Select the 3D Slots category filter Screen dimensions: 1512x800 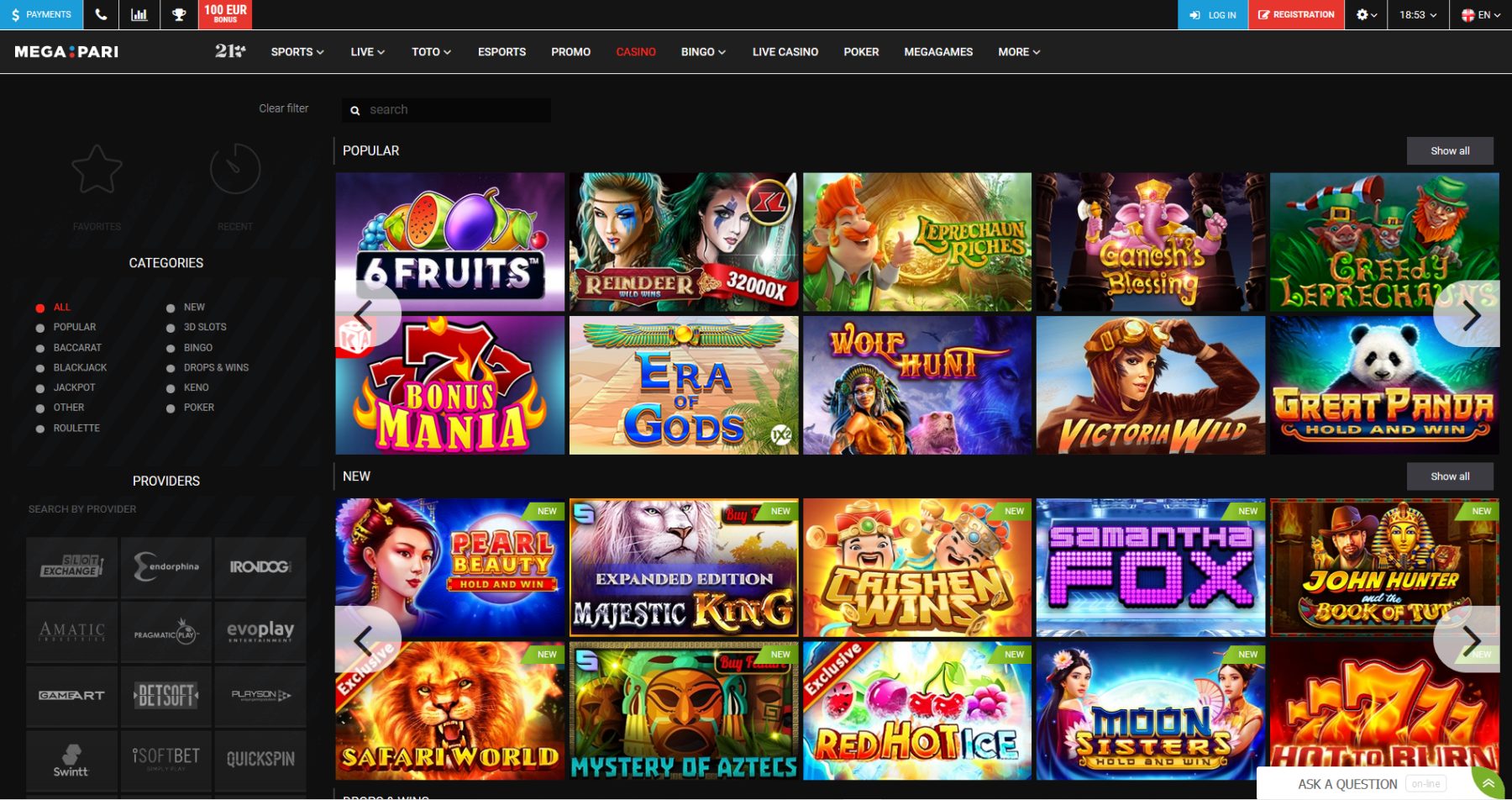[x=171, y=328]
